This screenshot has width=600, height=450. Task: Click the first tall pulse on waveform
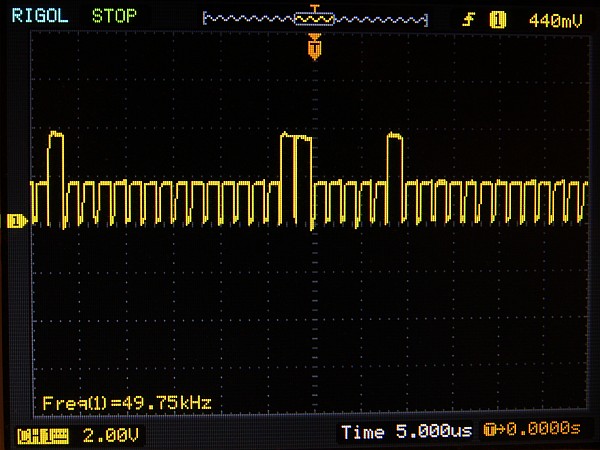[x=56, y=160]
